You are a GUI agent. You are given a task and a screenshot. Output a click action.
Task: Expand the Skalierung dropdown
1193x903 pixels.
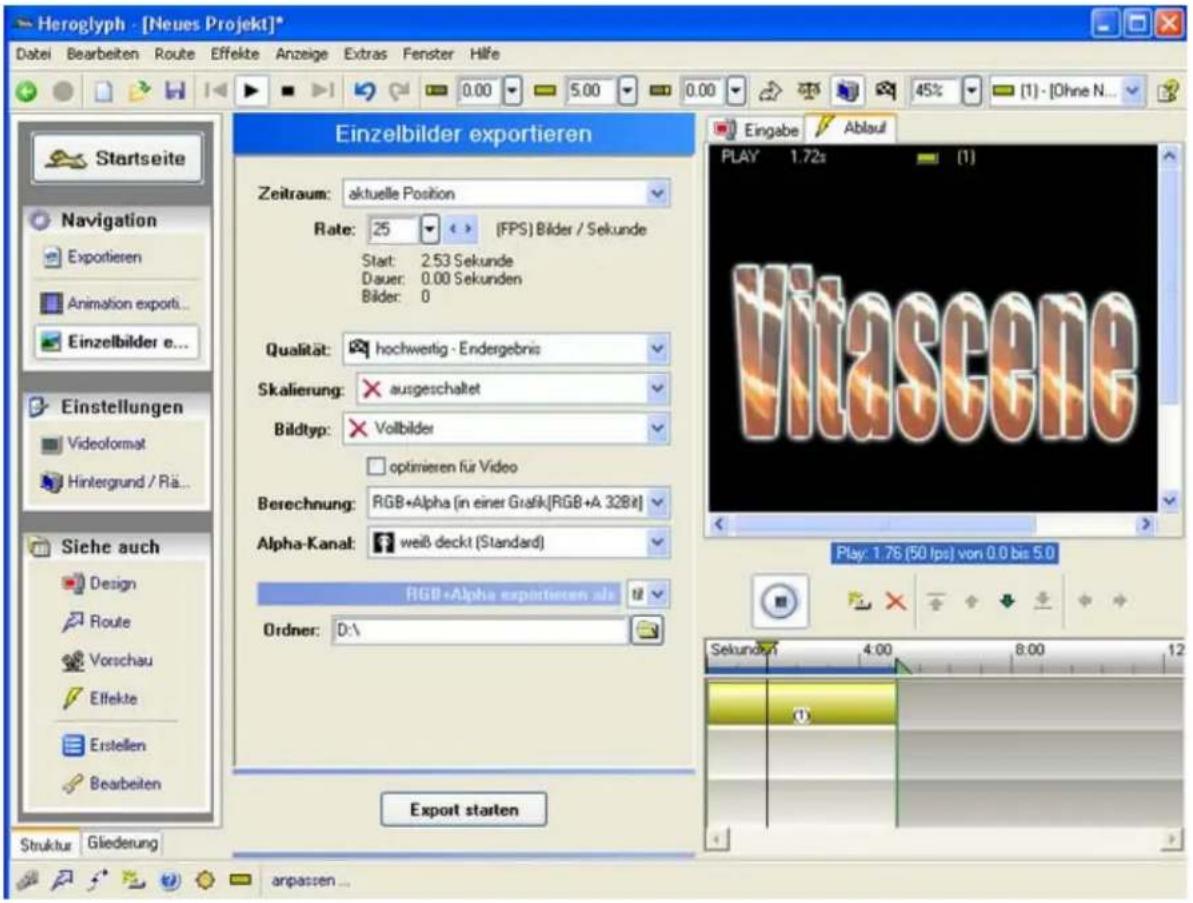(657, 389)
